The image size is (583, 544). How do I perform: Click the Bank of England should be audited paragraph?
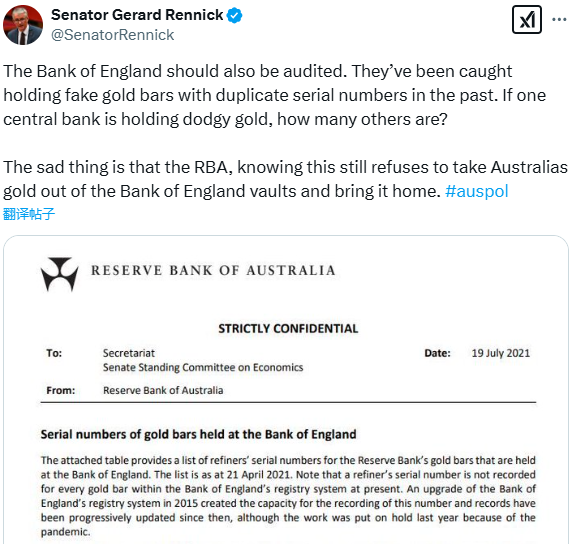274,95
